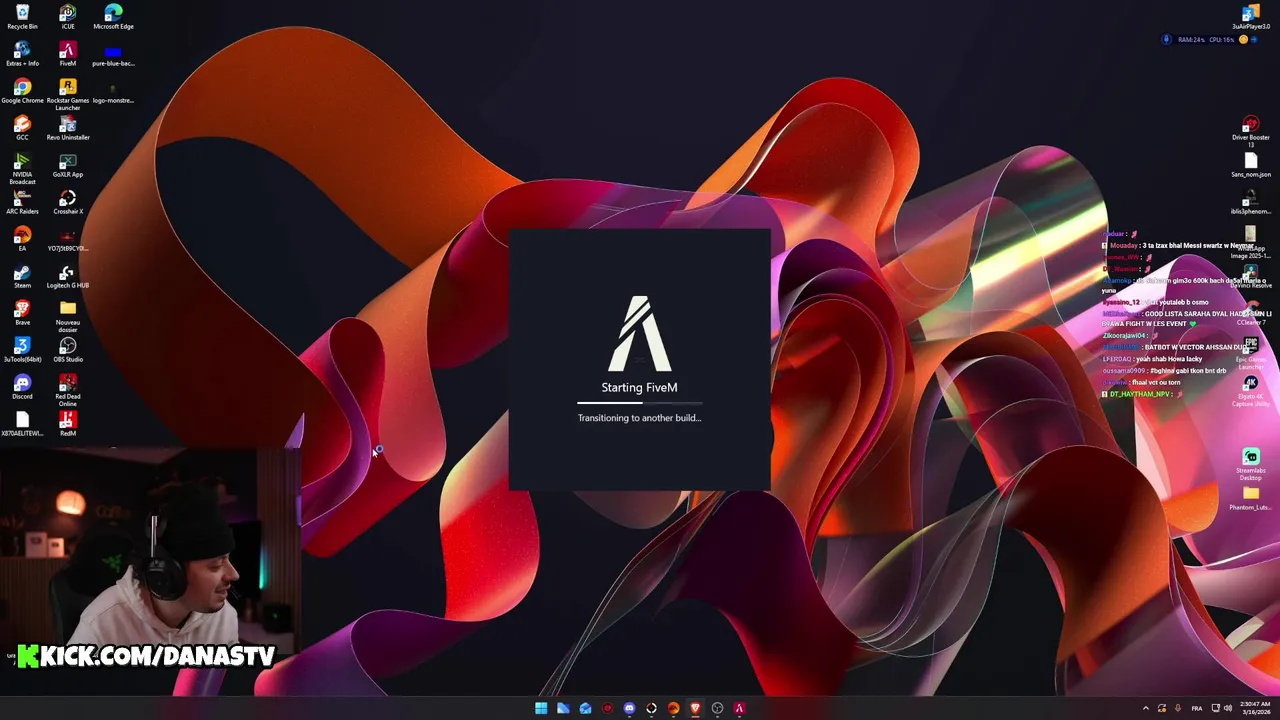Open the RedM desktop shortcut
This screenshot has height=720, width=1280.
tap(67, 423)
